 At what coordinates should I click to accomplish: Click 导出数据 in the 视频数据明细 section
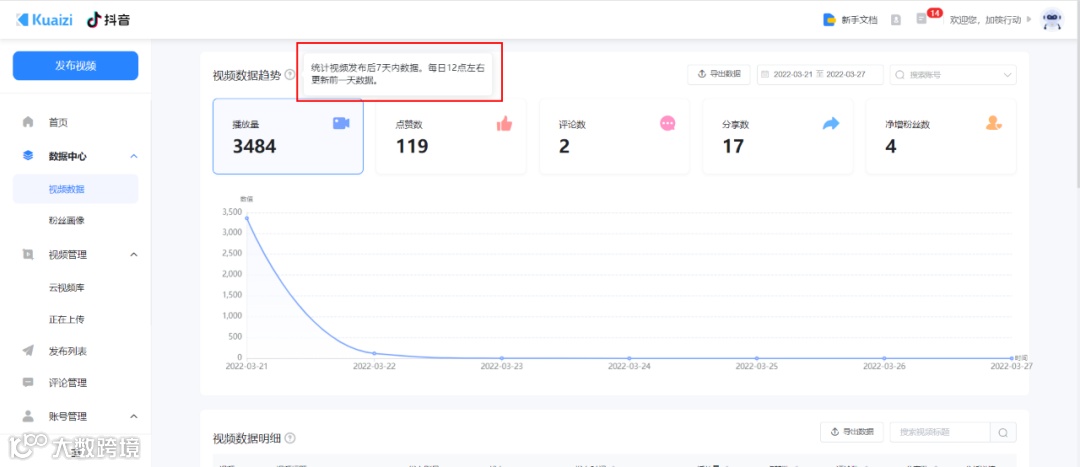(x=852, y=432)
